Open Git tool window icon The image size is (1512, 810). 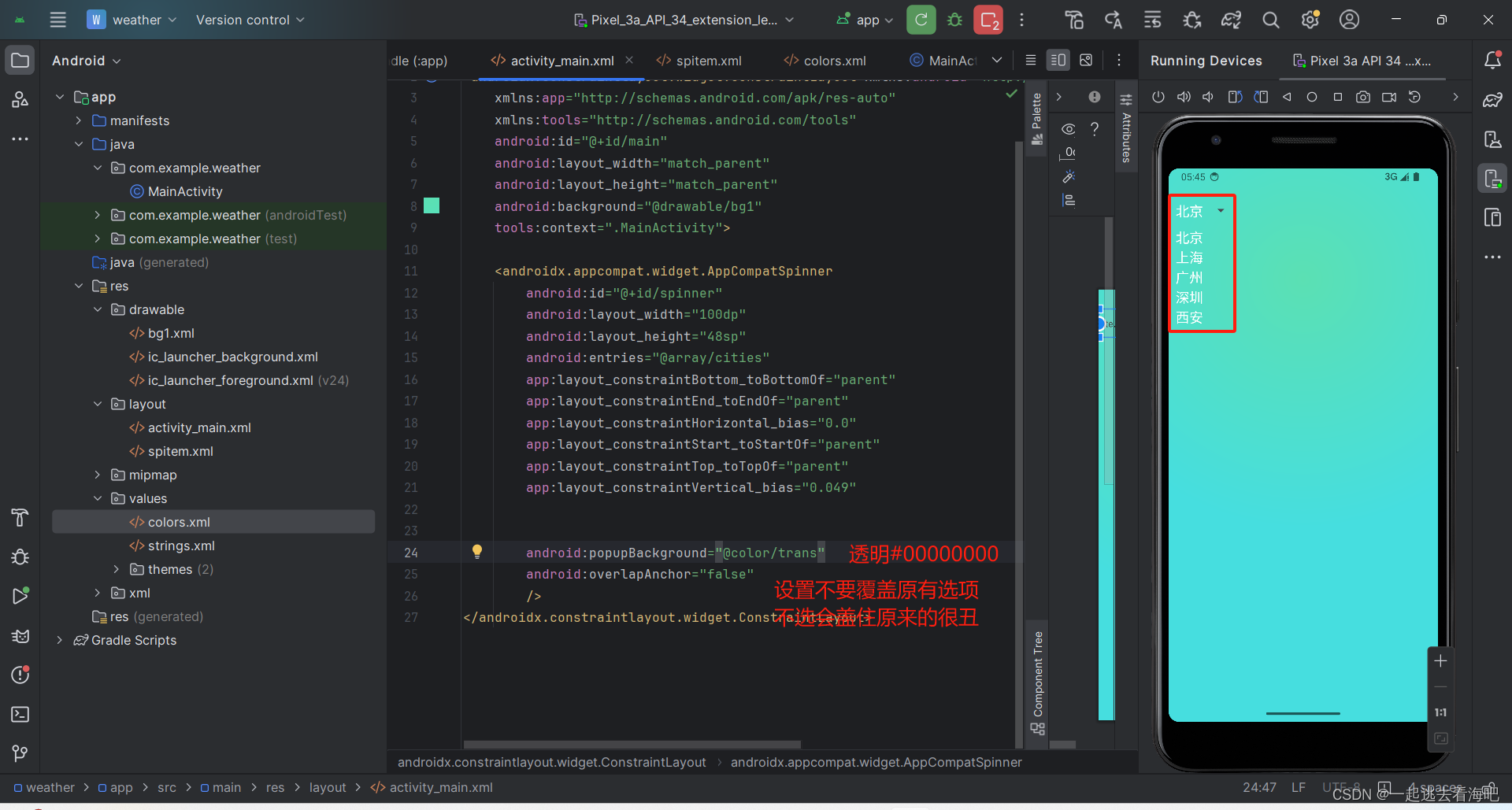[20, 753]
